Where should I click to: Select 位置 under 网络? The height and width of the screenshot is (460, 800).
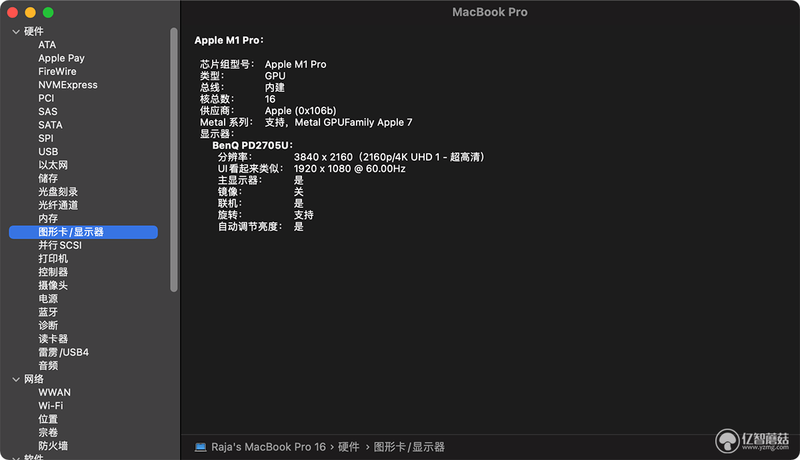pos(48,419)
